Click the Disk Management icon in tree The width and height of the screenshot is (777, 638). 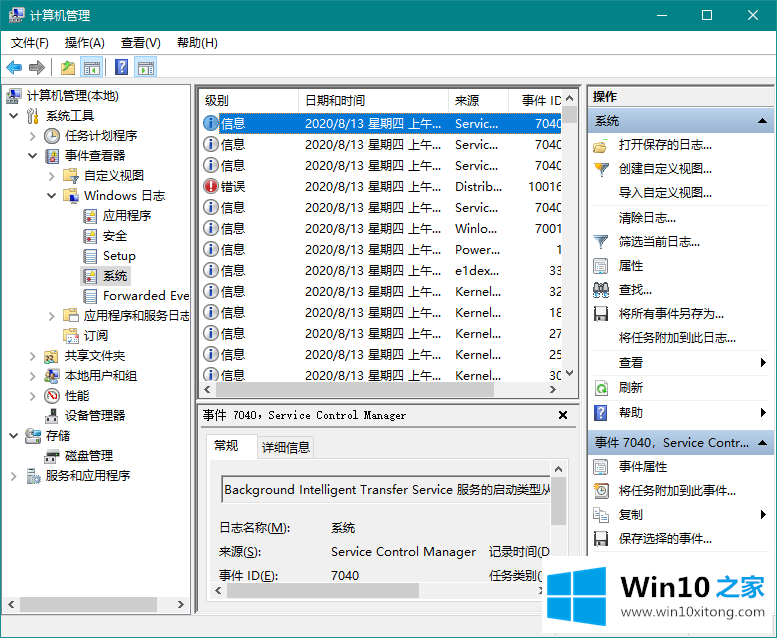click(x=52, y=456)
